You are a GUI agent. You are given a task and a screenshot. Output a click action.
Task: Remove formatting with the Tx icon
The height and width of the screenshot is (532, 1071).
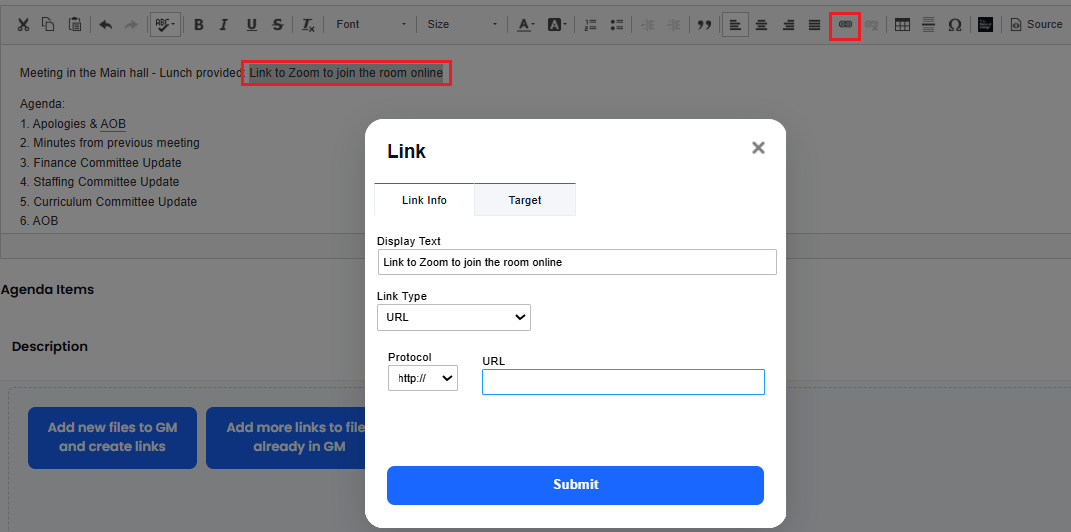pos(308,25)
